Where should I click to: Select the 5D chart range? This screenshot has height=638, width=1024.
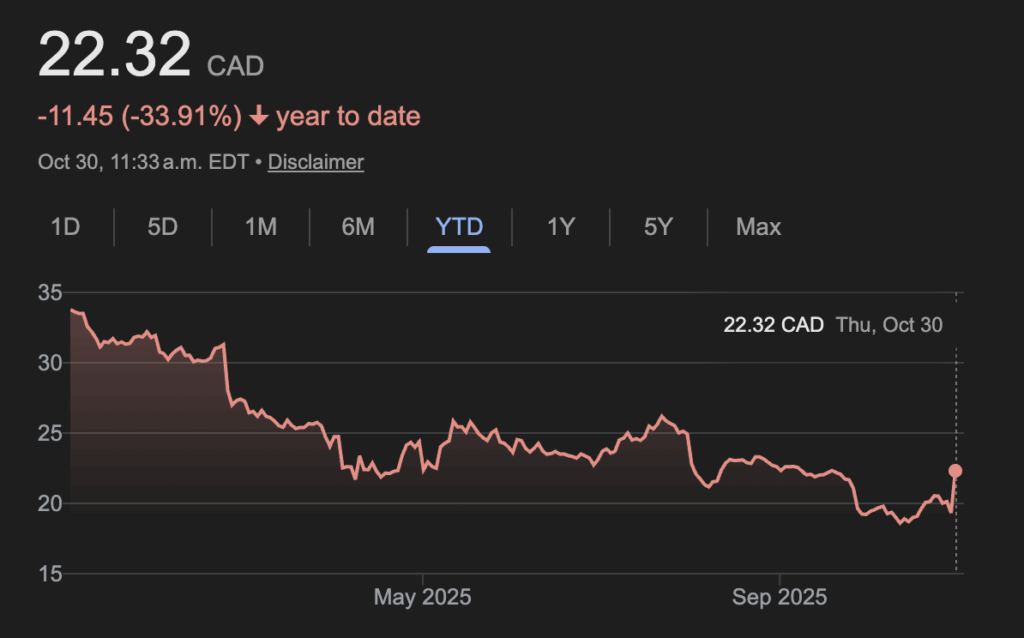click(162, 227)
